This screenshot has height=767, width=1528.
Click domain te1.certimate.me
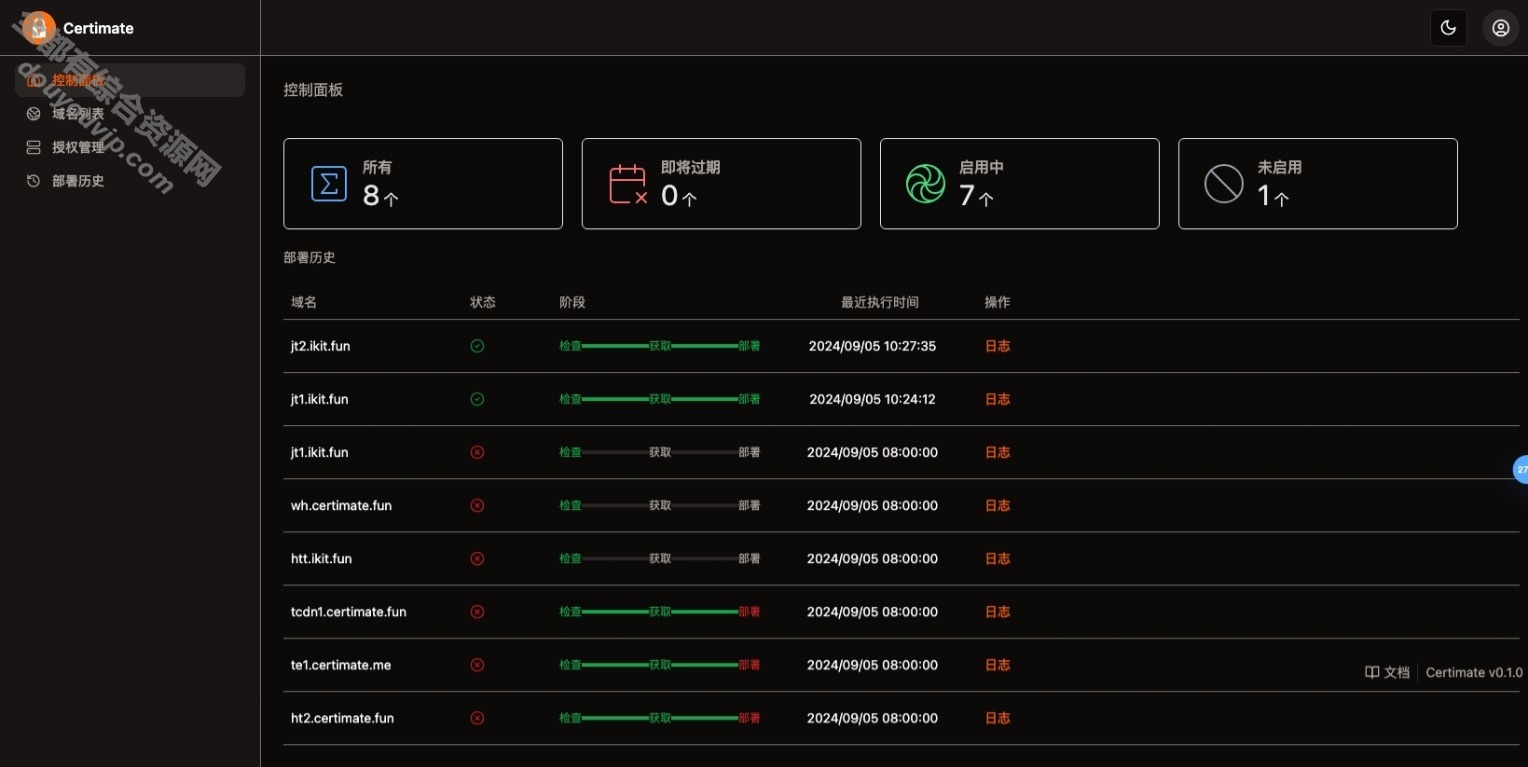pos(341,664)
